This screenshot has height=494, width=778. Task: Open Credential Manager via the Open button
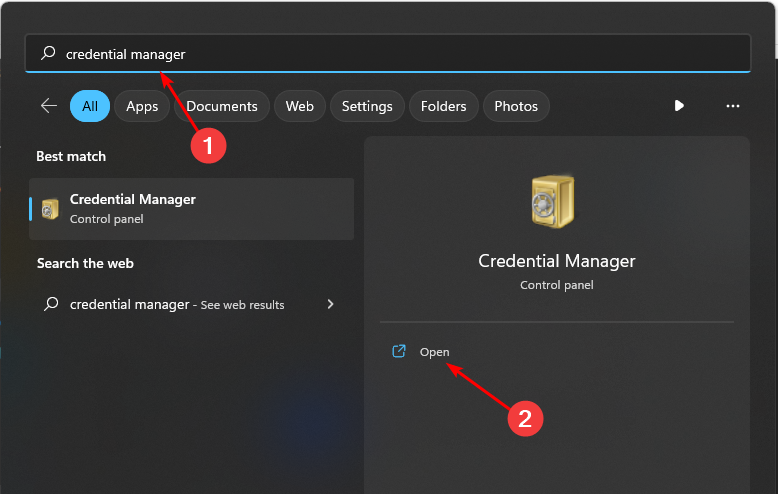click(435, 352)
